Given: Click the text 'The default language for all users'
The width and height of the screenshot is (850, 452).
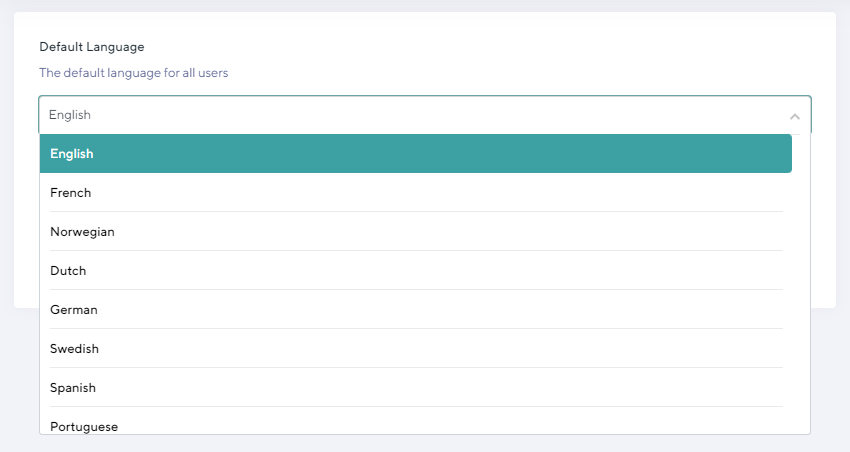Looking at the screenshot, I should [x=133, y=73].
